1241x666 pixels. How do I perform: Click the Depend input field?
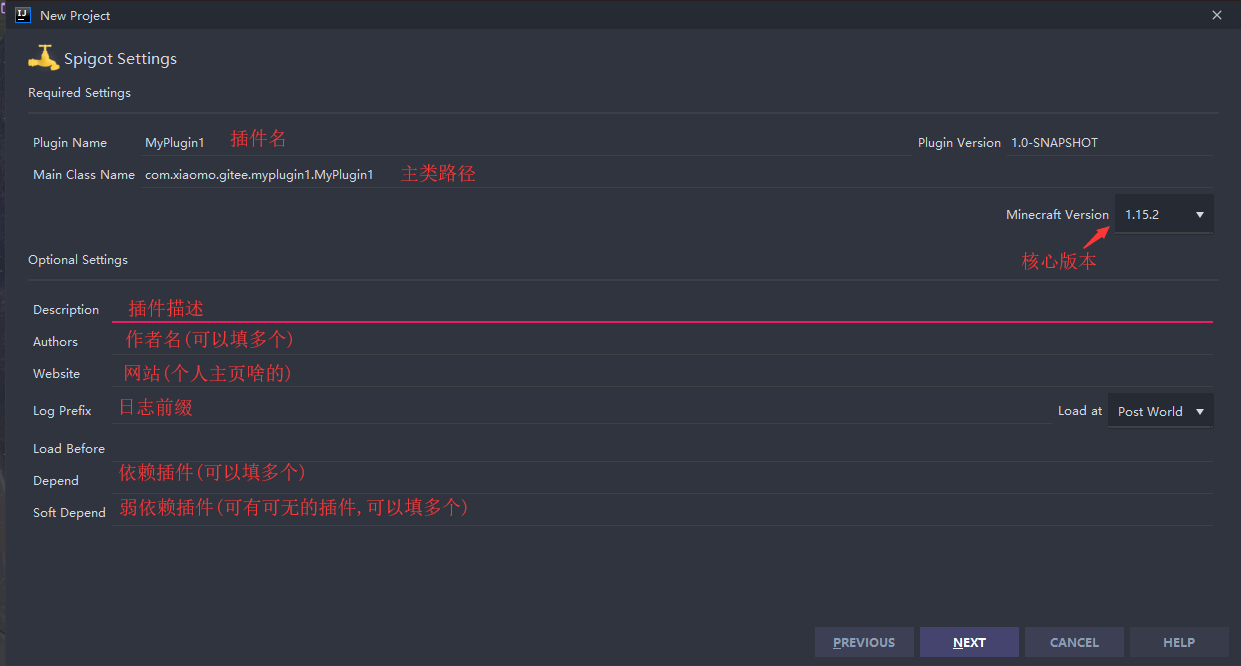pyautogui.click(x=600, y=480)
